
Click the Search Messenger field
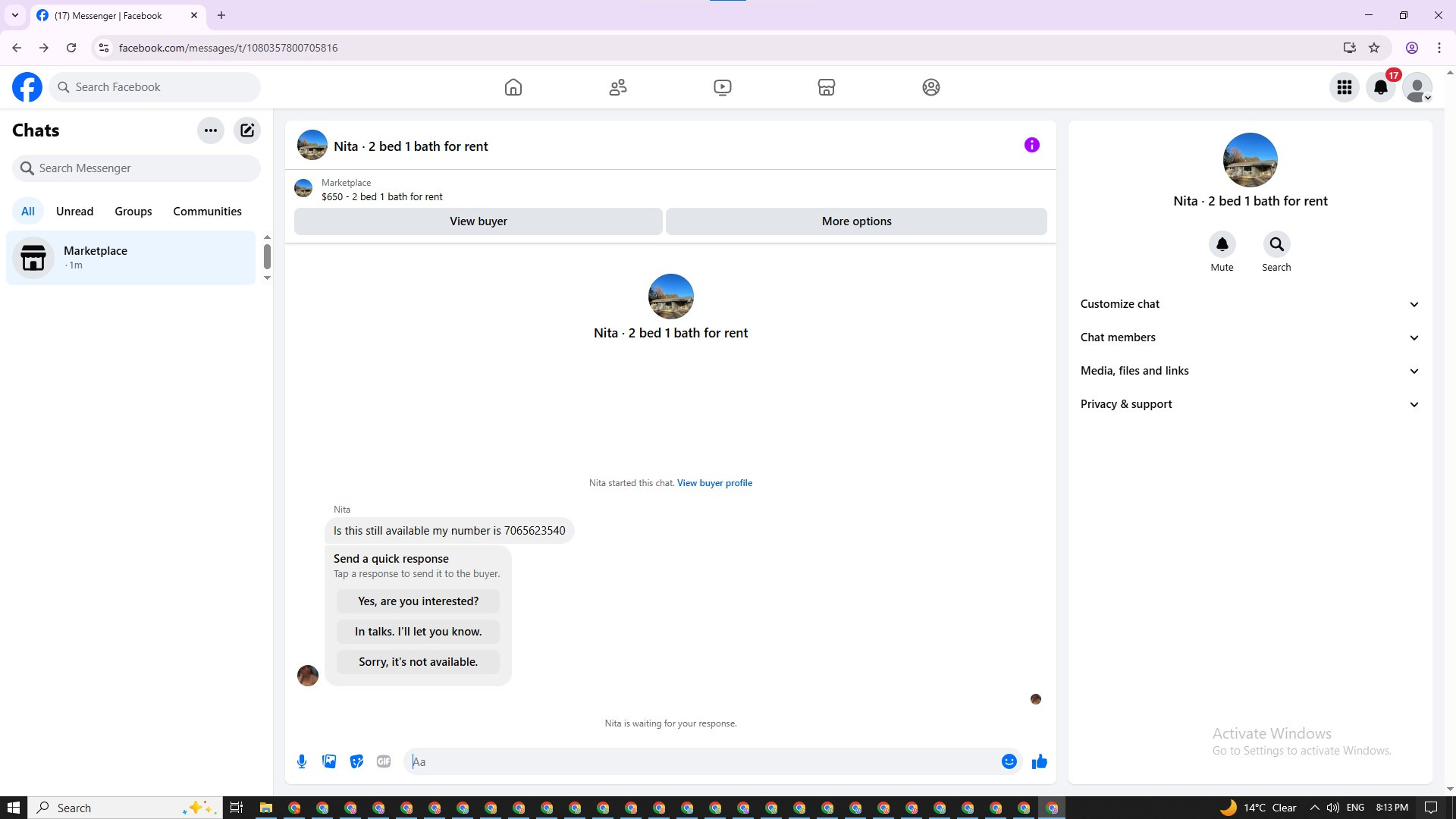136,168
